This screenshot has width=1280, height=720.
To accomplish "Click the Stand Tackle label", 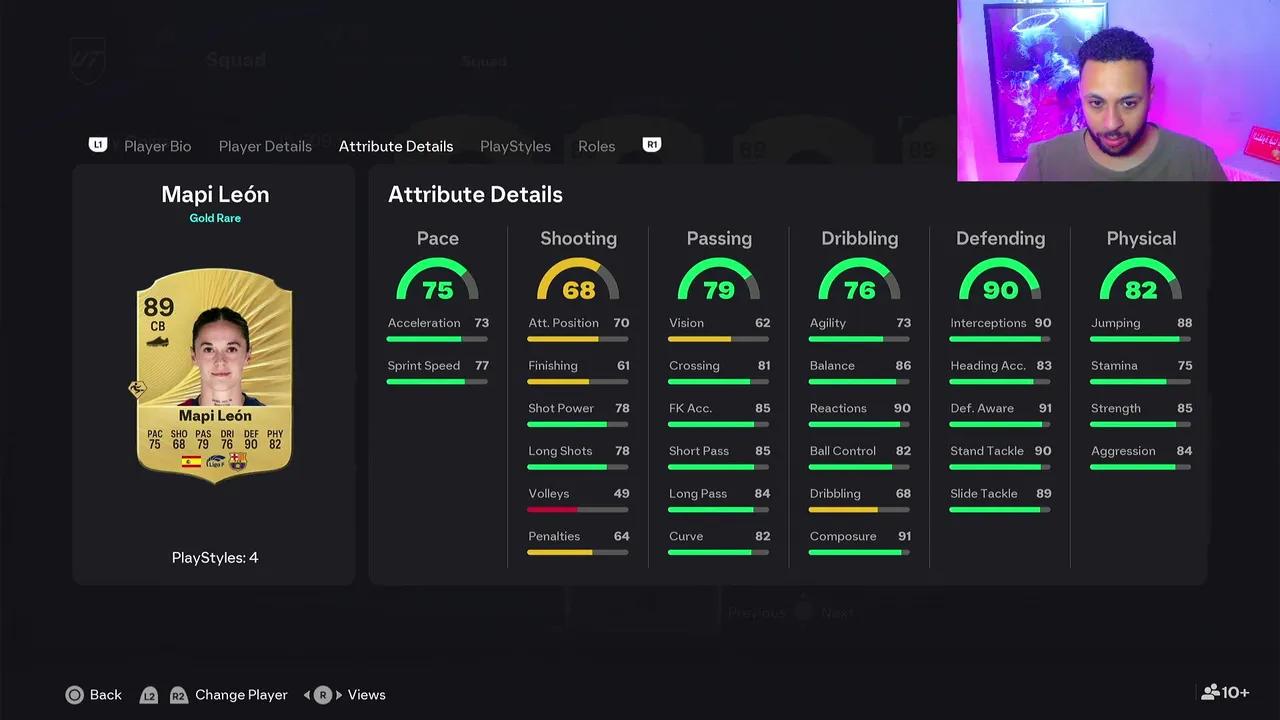I will 987,451.
